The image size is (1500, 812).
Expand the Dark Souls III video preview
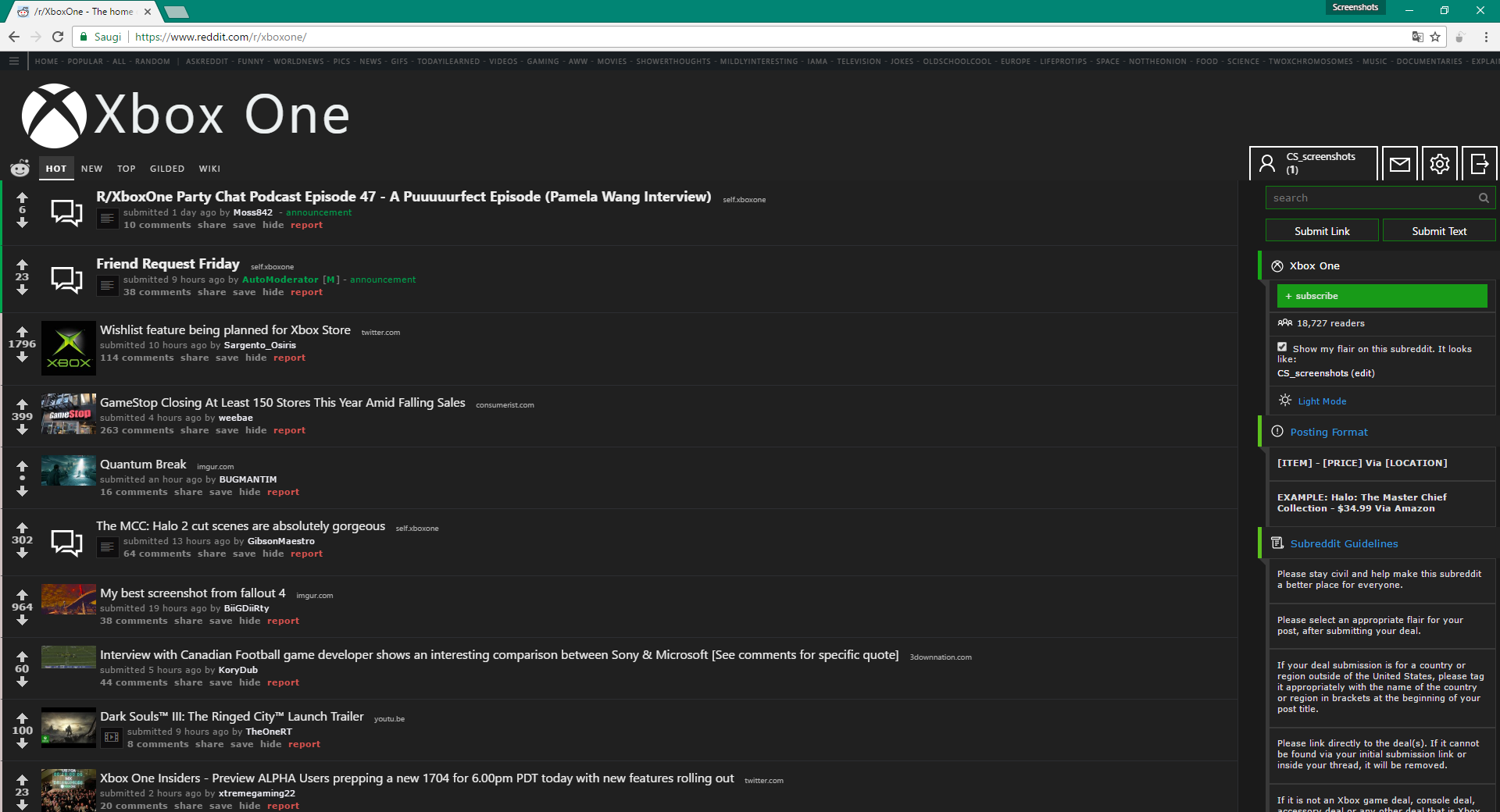click(112, 737)
